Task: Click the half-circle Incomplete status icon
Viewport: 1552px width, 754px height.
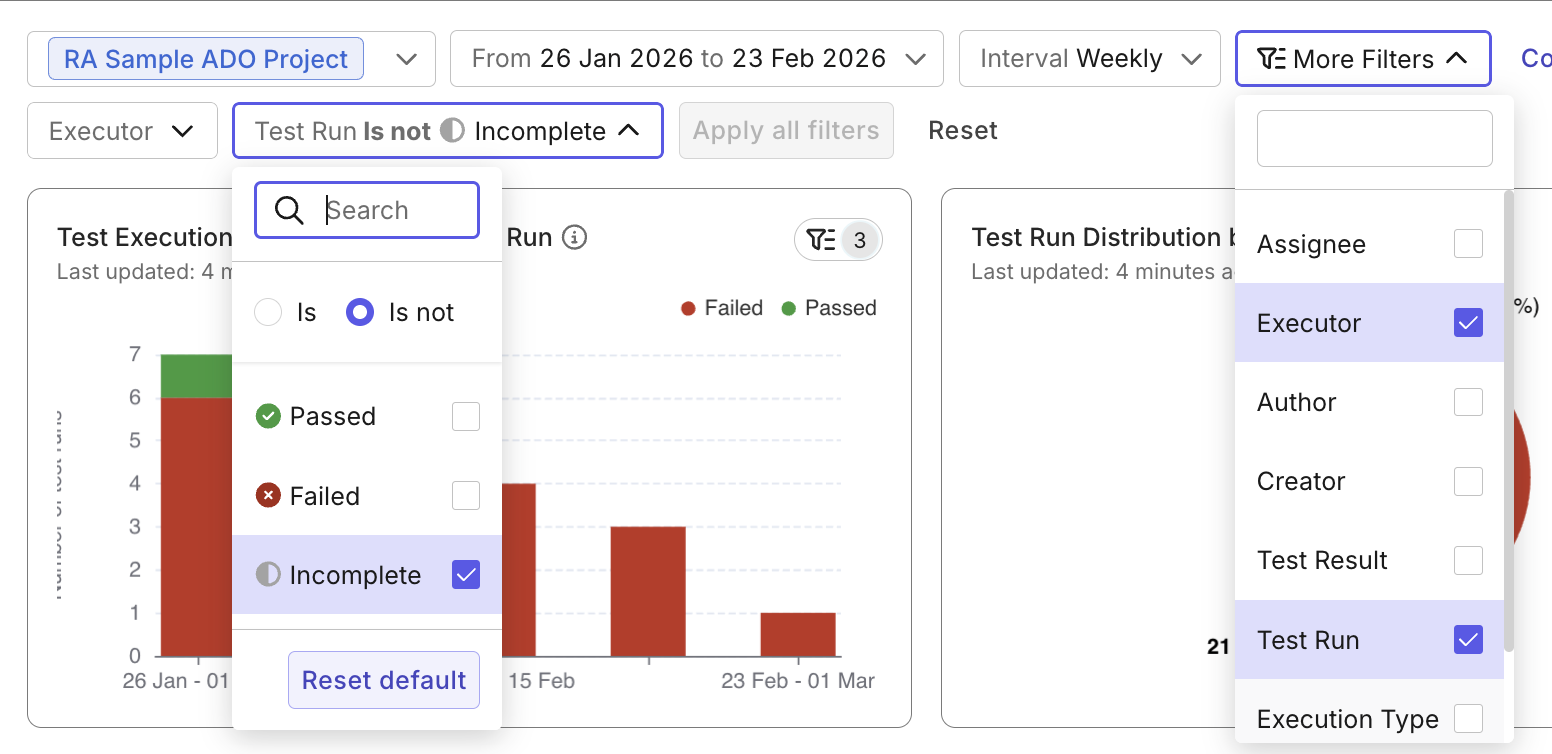Action: coord(267,574)
